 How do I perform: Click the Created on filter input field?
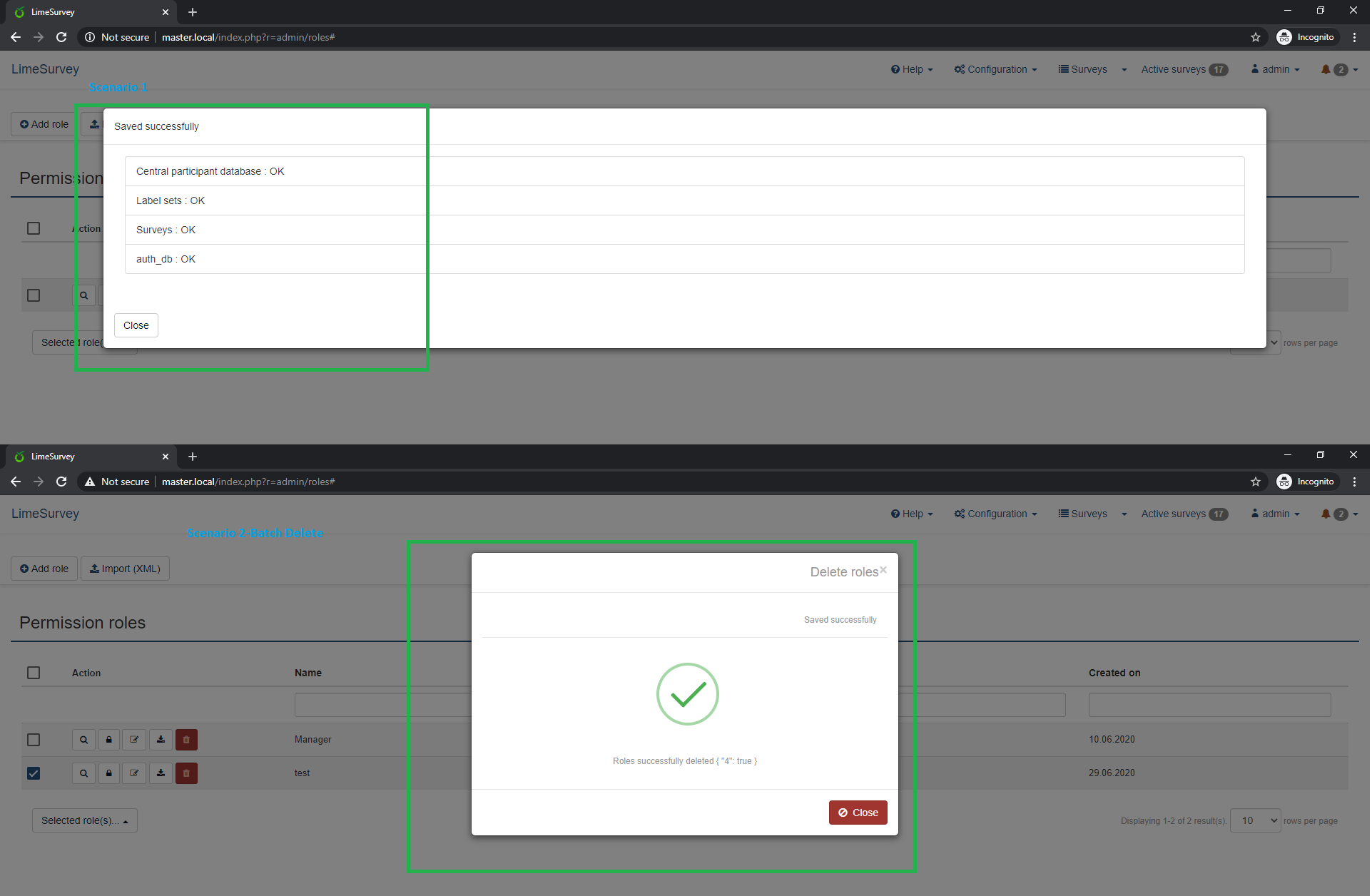coord(1209,705)
